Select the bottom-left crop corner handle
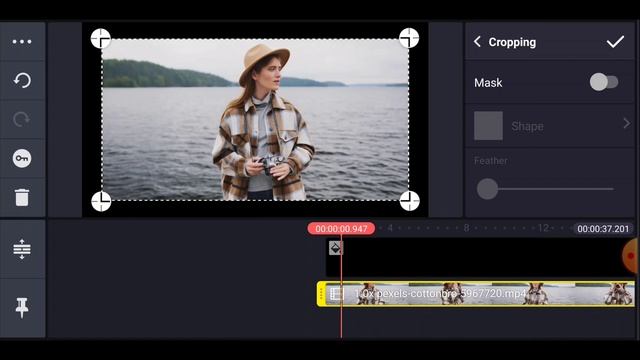Viewport: 640px width, 360px height. pyautogui.click(x=101, y=201)
